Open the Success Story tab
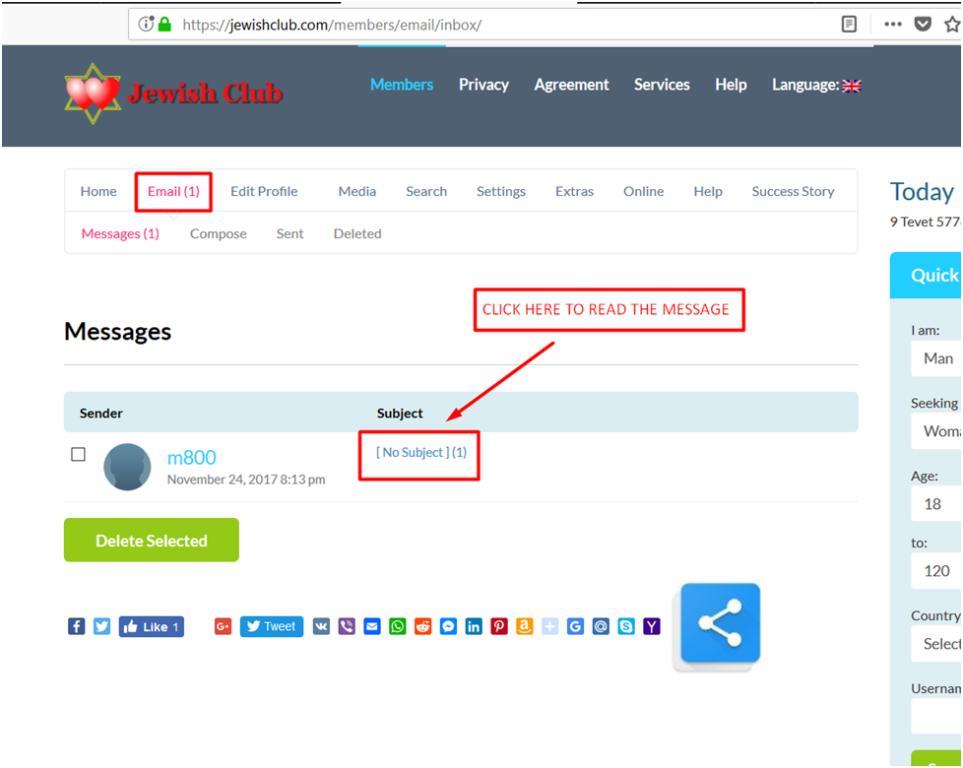 (793, 192)
